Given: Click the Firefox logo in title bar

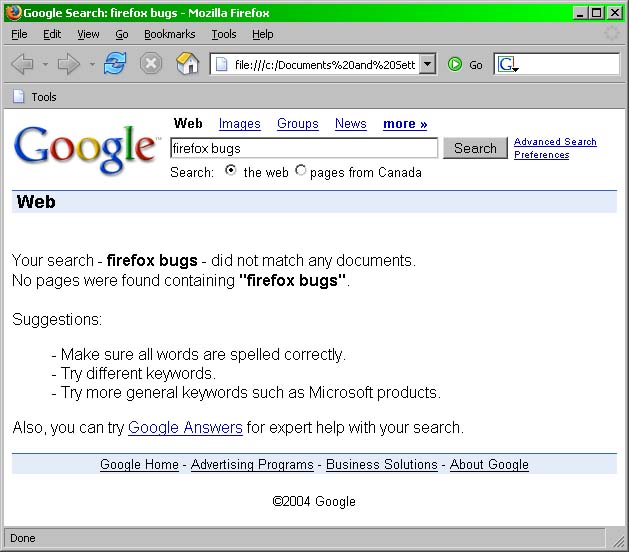Looking at the screenshot, I should pos(13,12).
